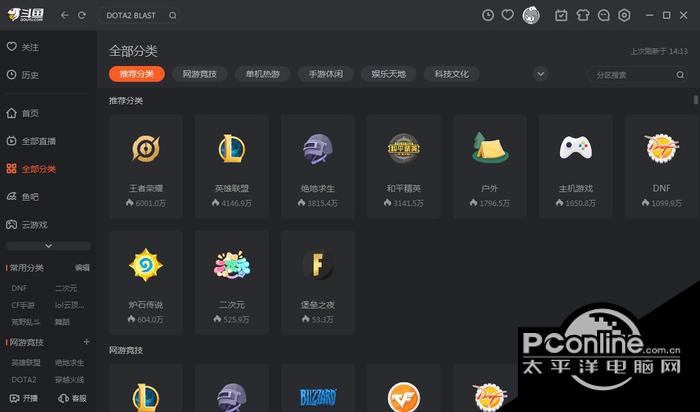Open 荒野乱斗 in the sidebar
700x412 pixels.
point(25,322)
